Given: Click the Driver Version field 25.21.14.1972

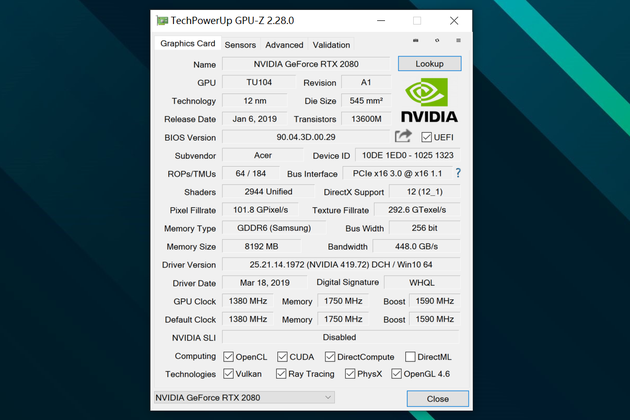Looking at the screenshot, I should pyautogui.click(x=341, y=265).
